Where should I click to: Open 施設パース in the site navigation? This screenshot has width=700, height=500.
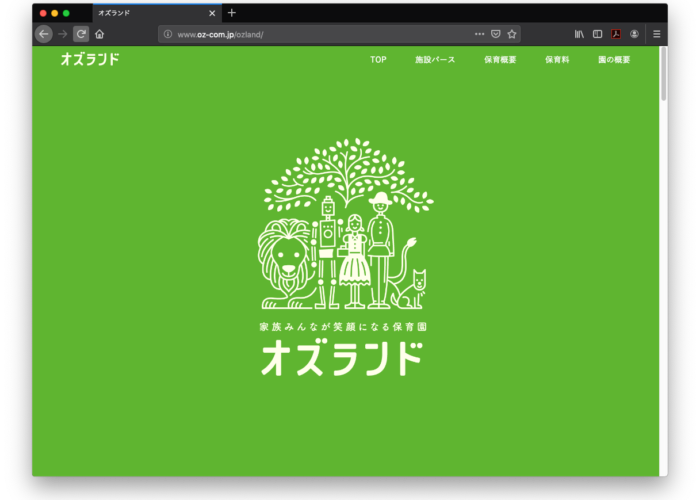[x=435, y=60]
